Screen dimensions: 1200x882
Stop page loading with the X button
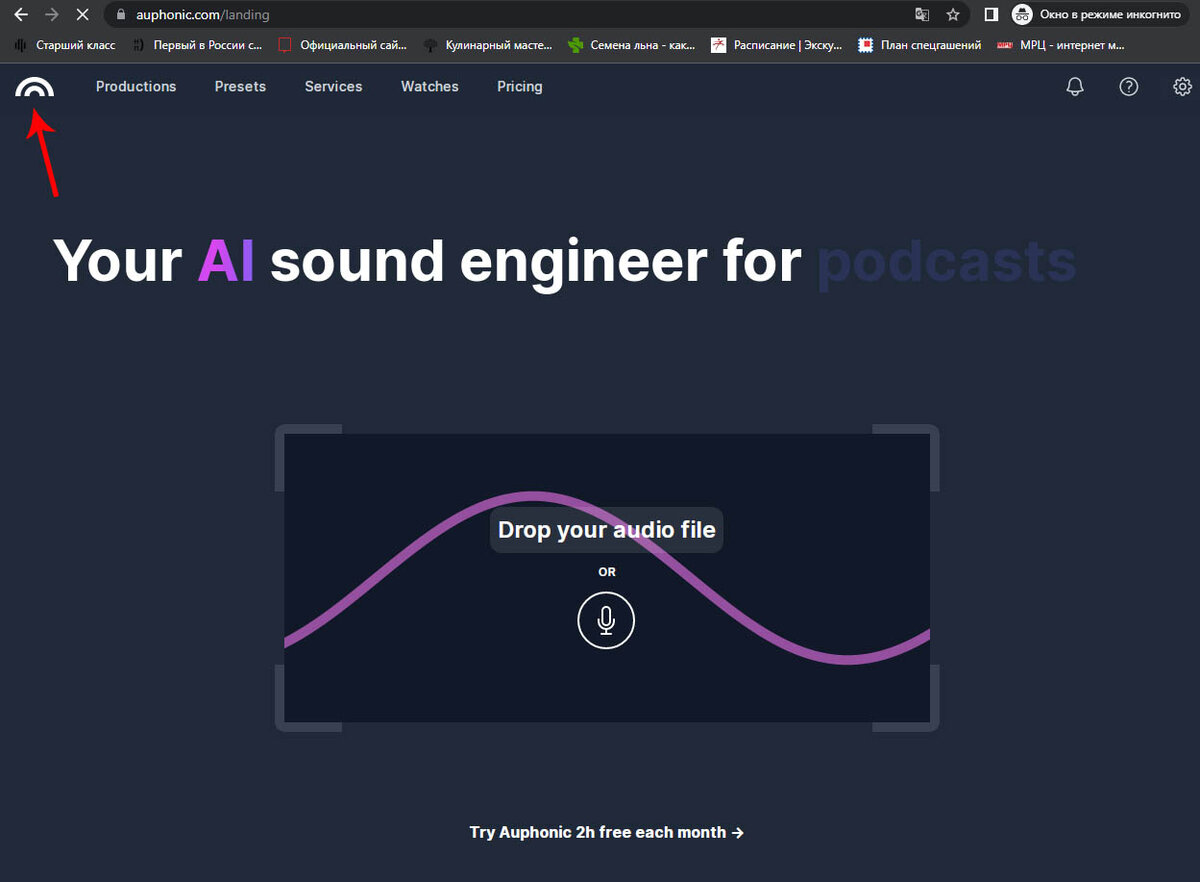coord(83,15)
